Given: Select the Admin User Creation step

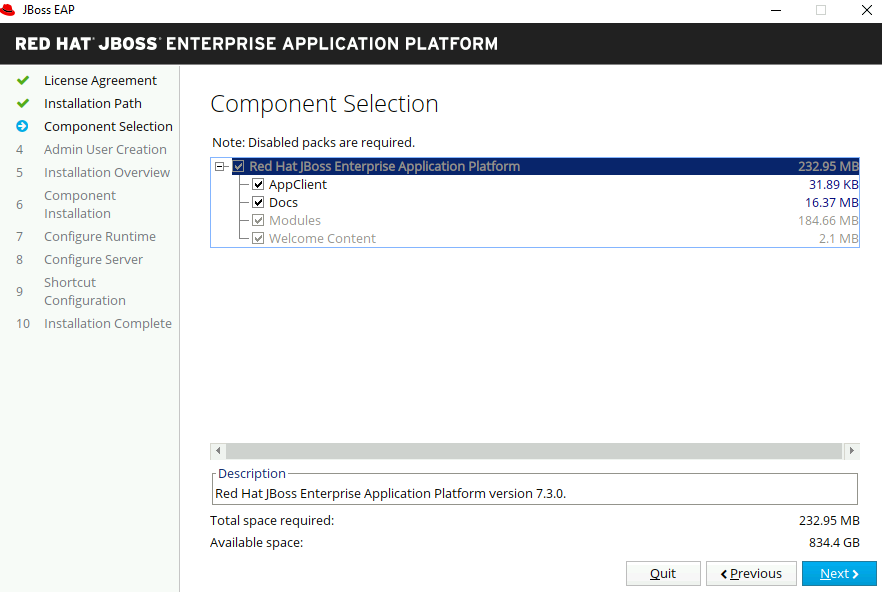Looking at the screenshot, I should (x=105, y=150).
